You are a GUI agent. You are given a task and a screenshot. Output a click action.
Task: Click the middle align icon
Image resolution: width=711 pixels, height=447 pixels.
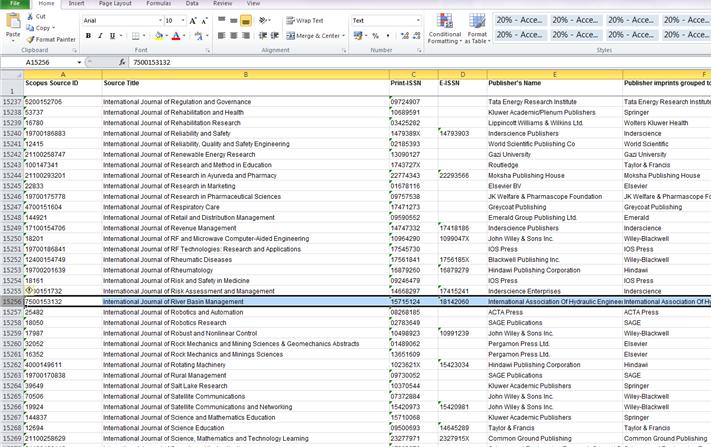coord(234,20)
